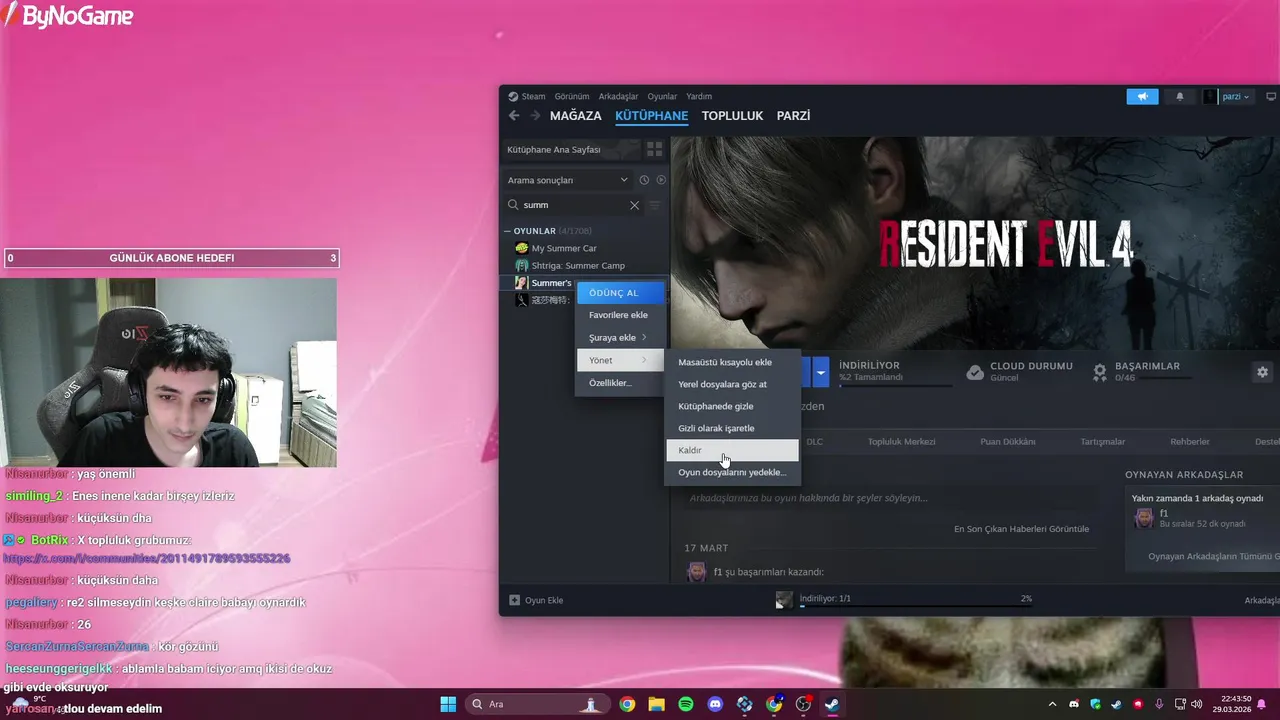
Task: Expand the Şuraya ekle submenu
Action: (620, 337)
